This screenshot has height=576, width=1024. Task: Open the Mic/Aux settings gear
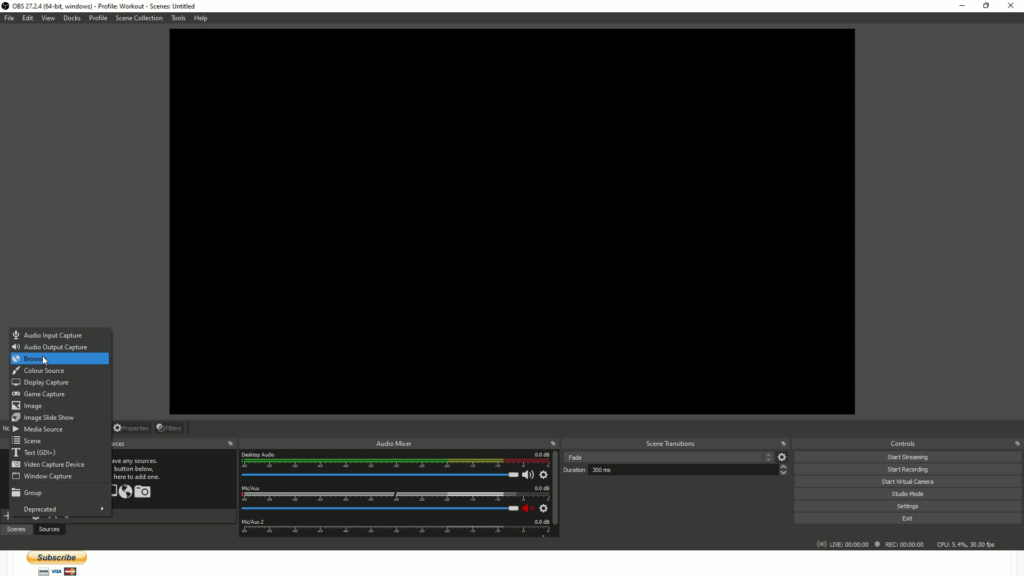pos(542,507)
